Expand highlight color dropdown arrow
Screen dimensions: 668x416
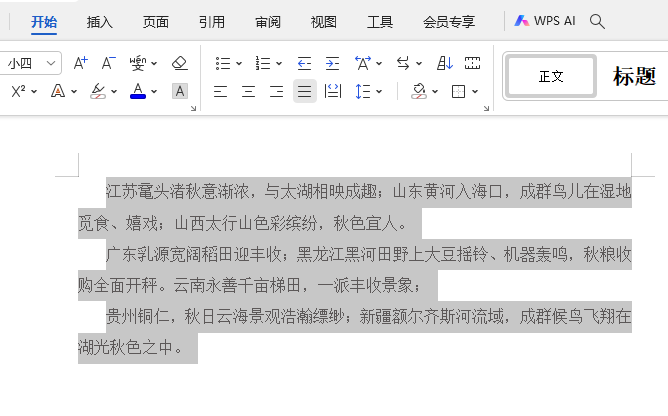pyautogui.click(x=114, y=92)
